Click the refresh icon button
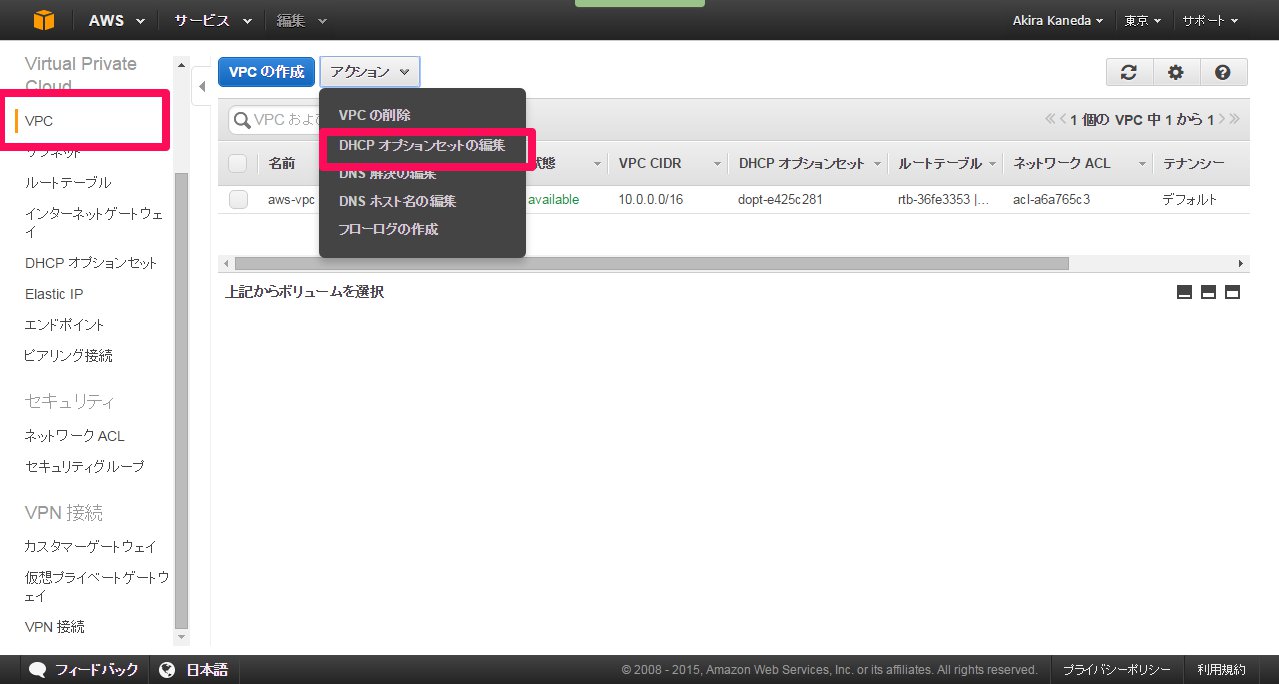Screen dimensions: 1279x684 pos(1129,72)
